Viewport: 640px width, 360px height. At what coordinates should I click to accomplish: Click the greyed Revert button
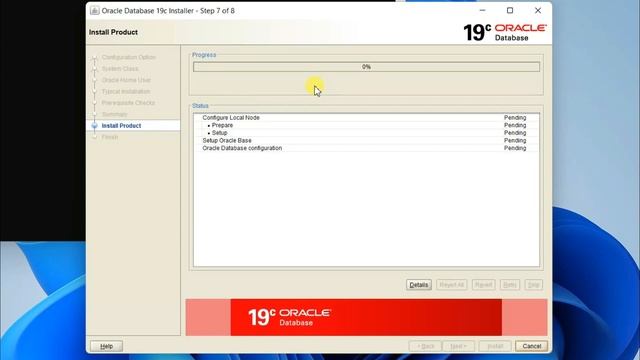click(x=484, y=285)
